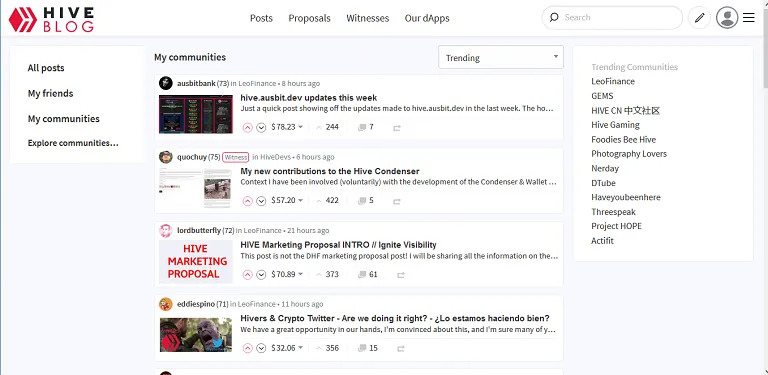Open eddiespino's avatar

point(166,304)
